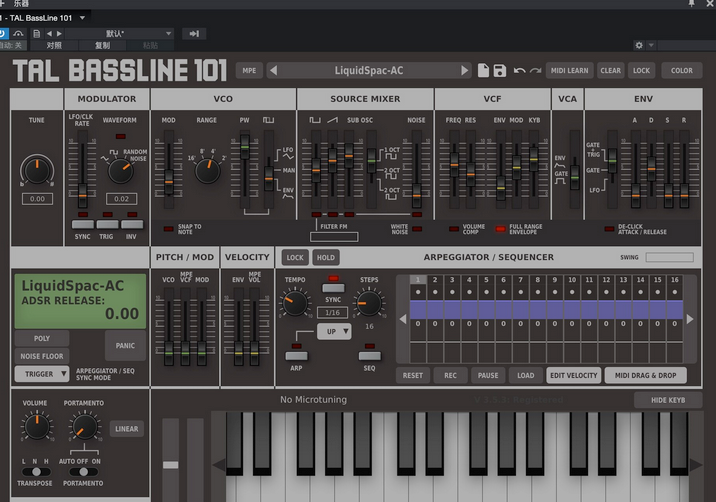Click the sequencer LOAD button

(526, 375)
